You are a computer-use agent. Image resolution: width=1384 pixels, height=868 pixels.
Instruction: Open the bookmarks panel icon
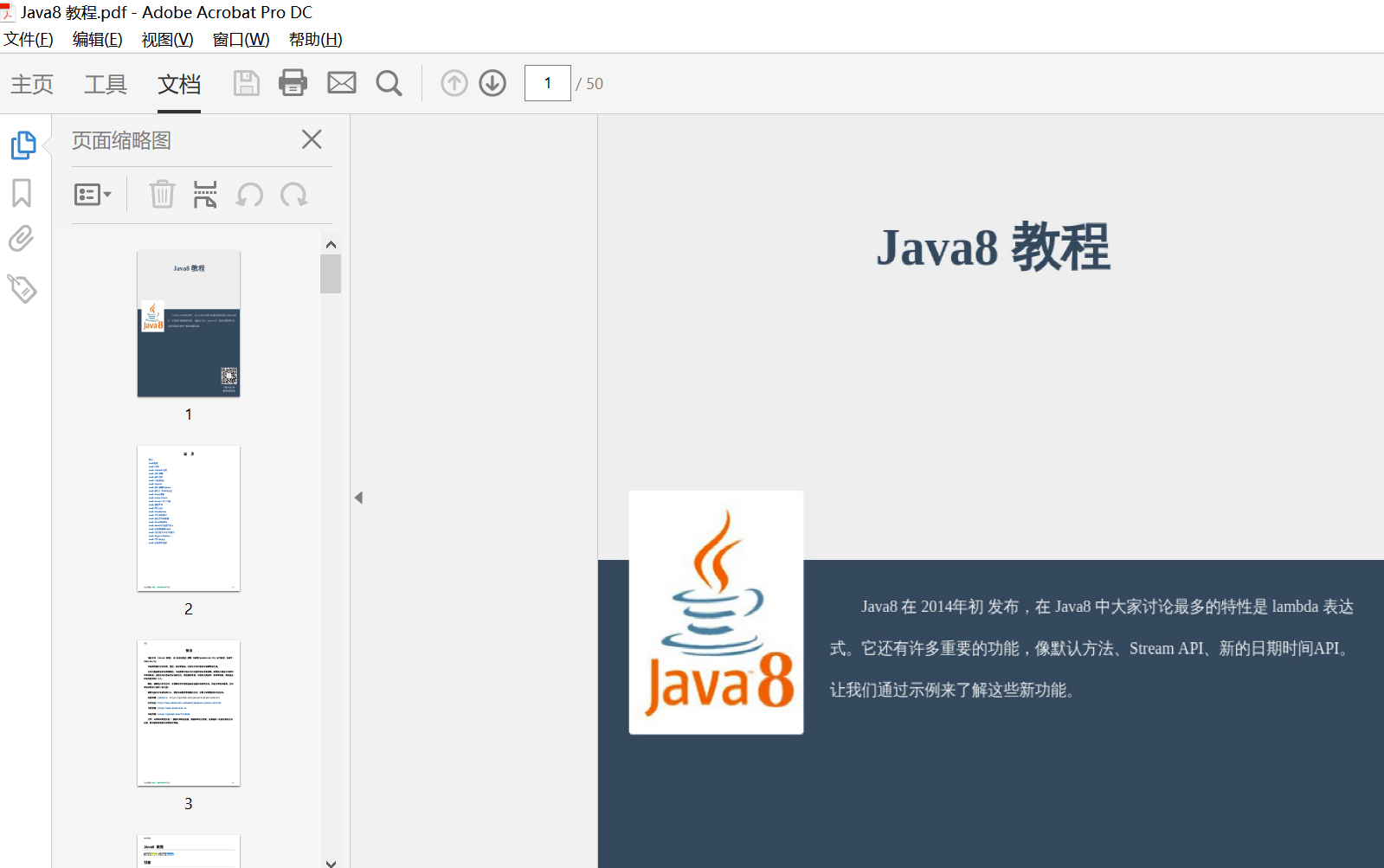click(x=22, y=193)
